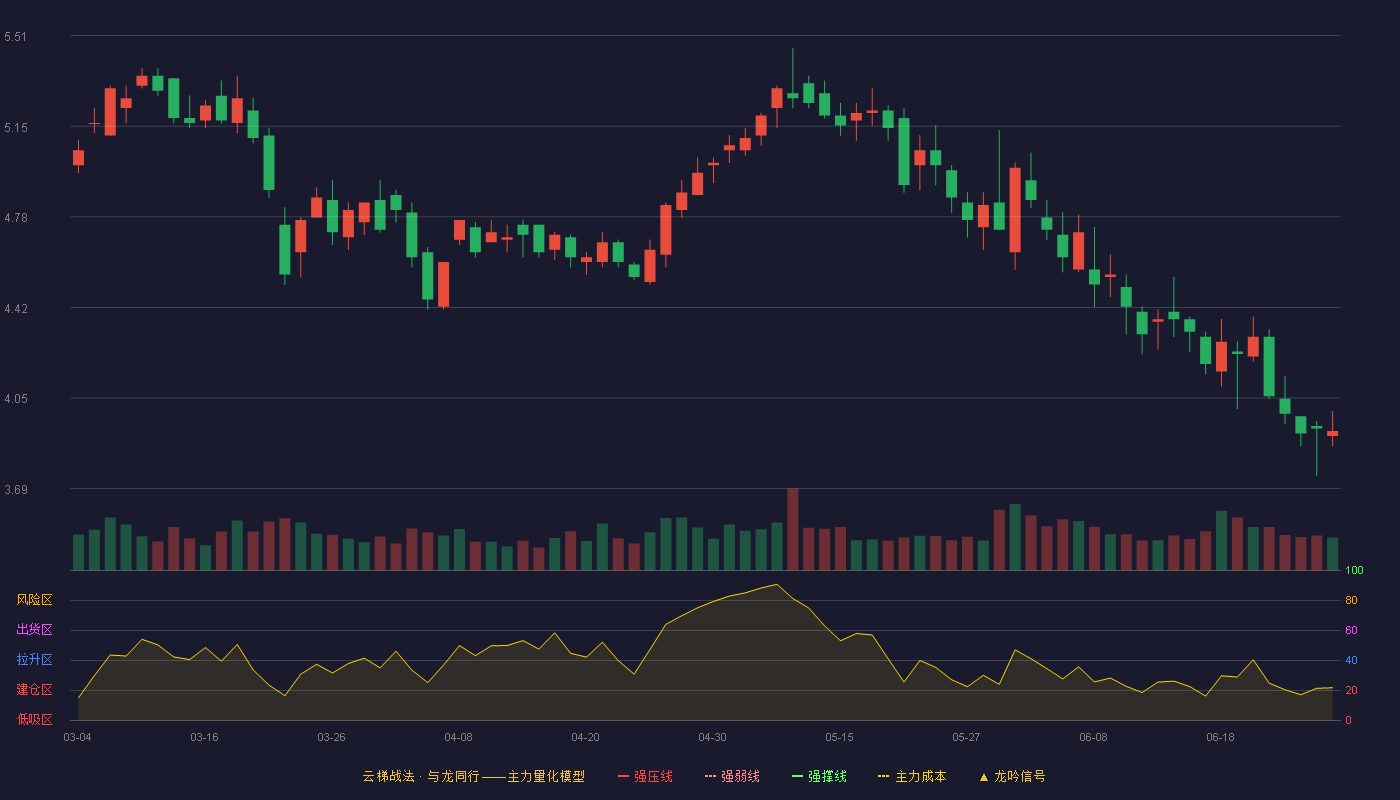Toggle the red 强压线 legend marker
The height and width of the screenshot is (800, 1400).
[x=623, y=776]
